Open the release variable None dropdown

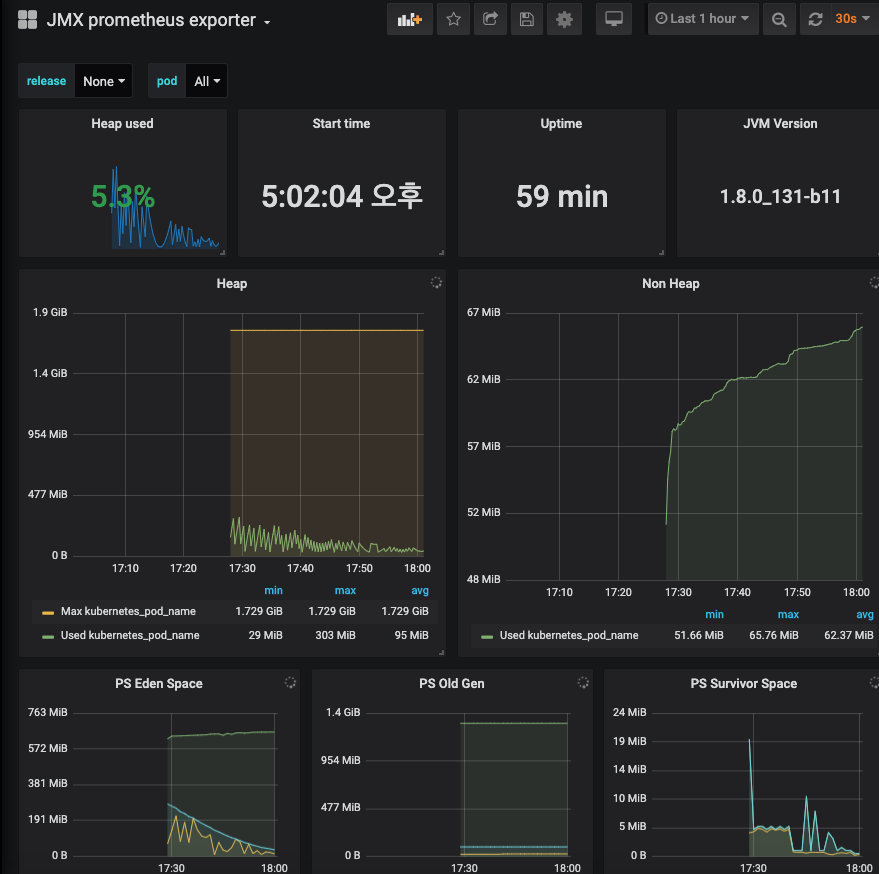click(103, 80)
